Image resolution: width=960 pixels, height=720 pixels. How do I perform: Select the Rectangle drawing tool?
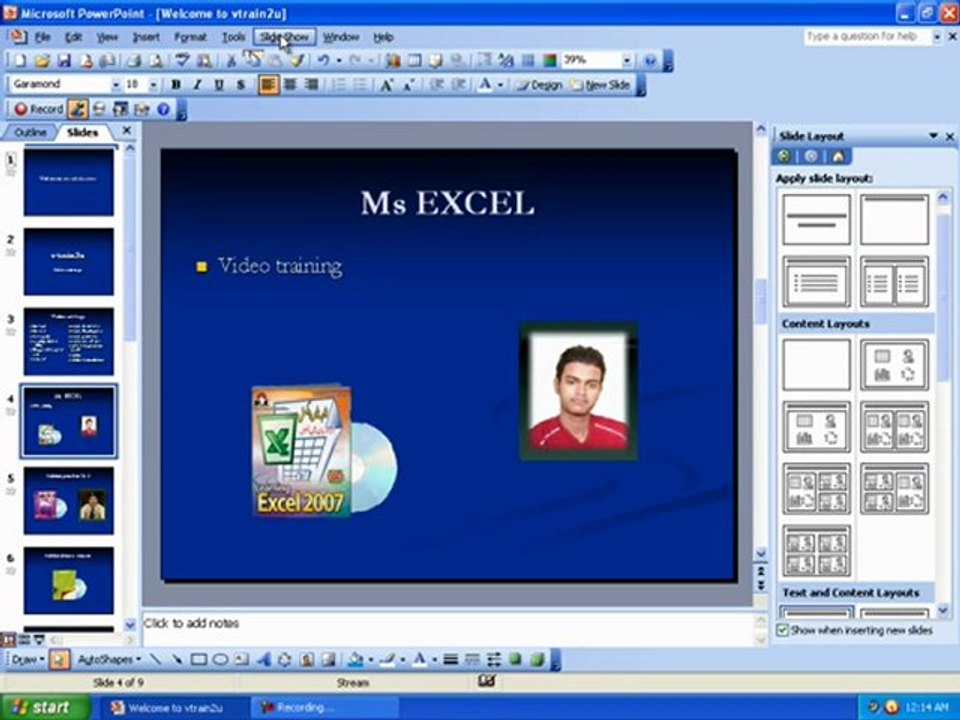198,659
